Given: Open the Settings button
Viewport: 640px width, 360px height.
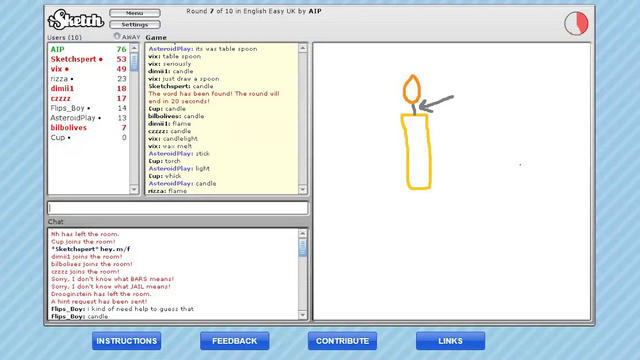Looking at the screenshot, I should tap(135, 24).
